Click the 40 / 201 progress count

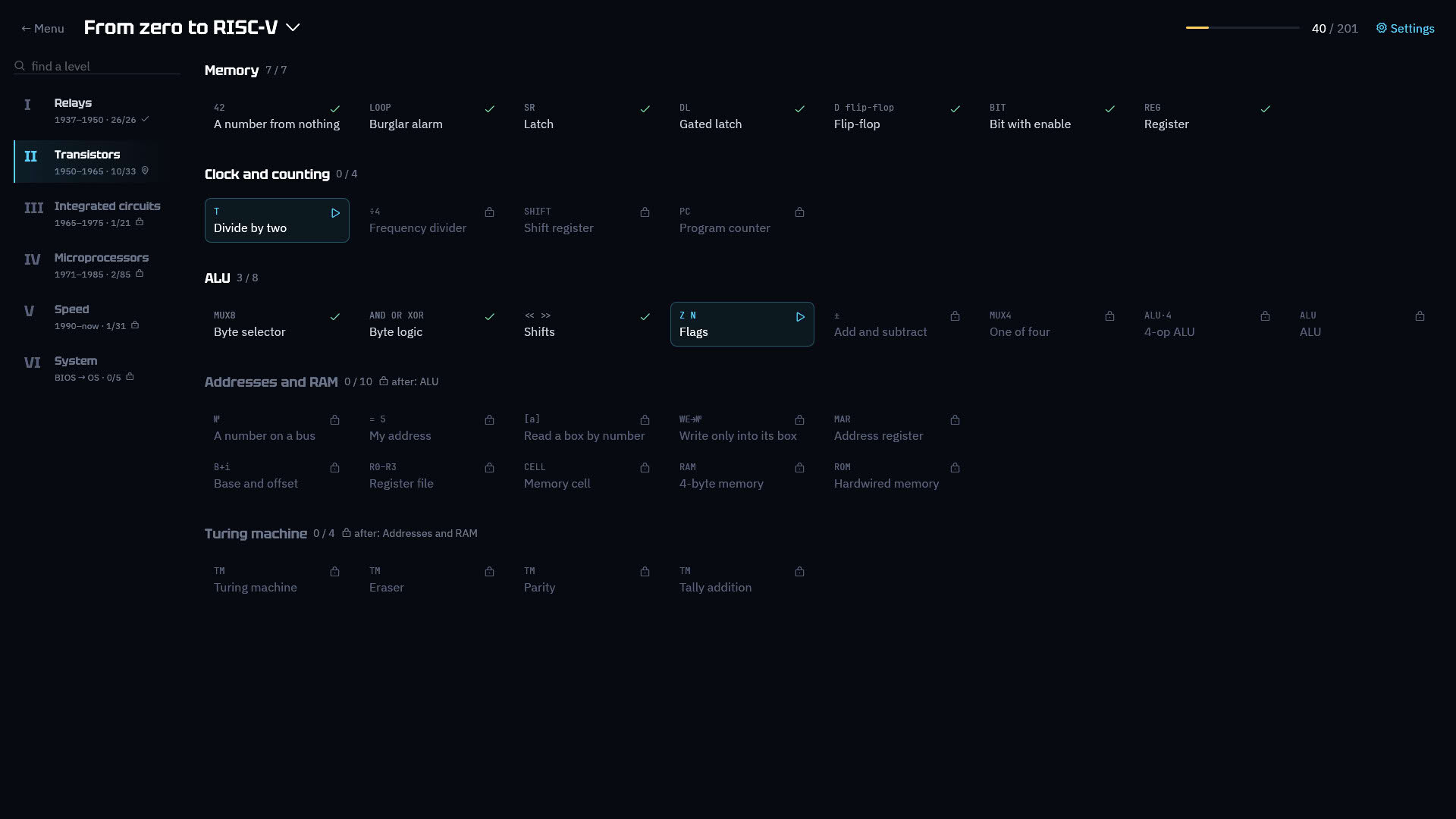pyautogui.click(x=1335, y=29)
